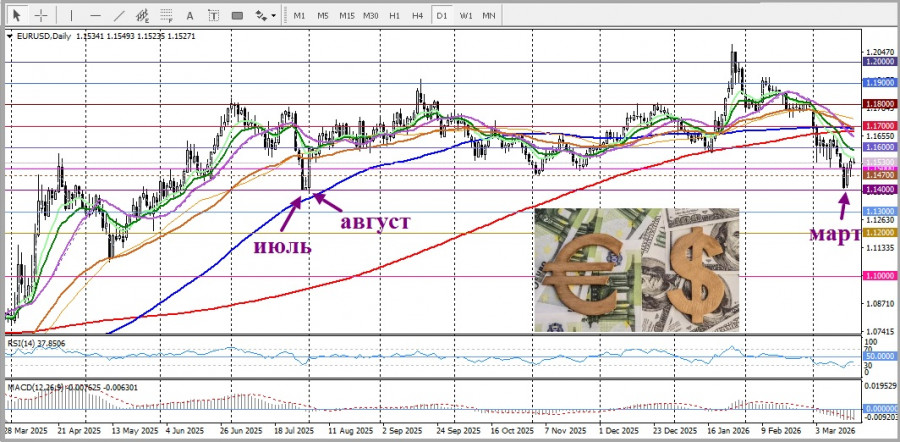Switch chart to W1 weekly timeframe
The height and width of the screenshot is (442, 900).
[465, 15]
